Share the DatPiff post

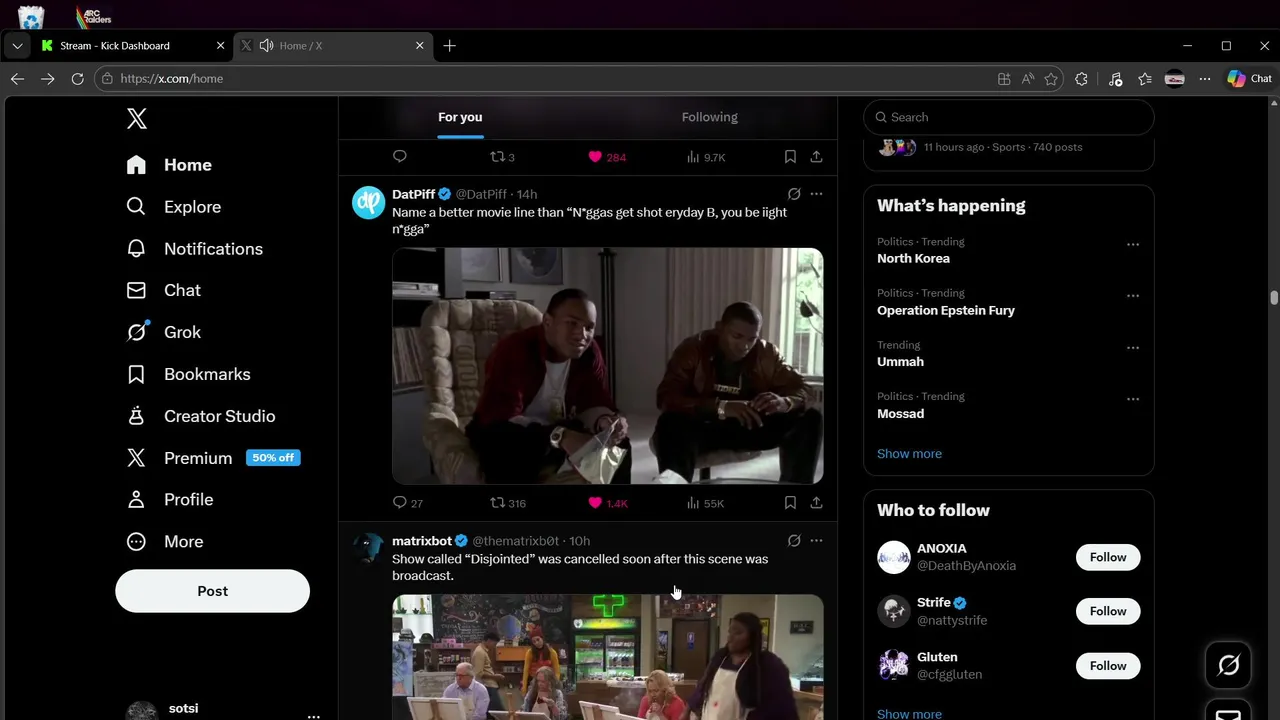tap(816, 503)
